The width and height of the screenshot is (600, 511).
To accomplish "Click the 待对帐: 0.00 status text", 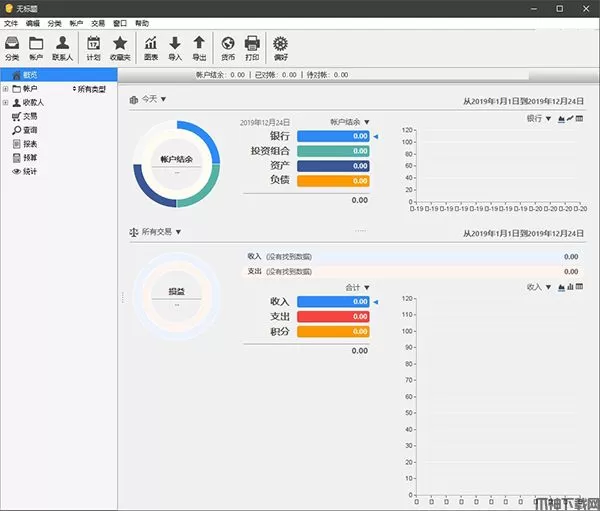I will 327,75.
